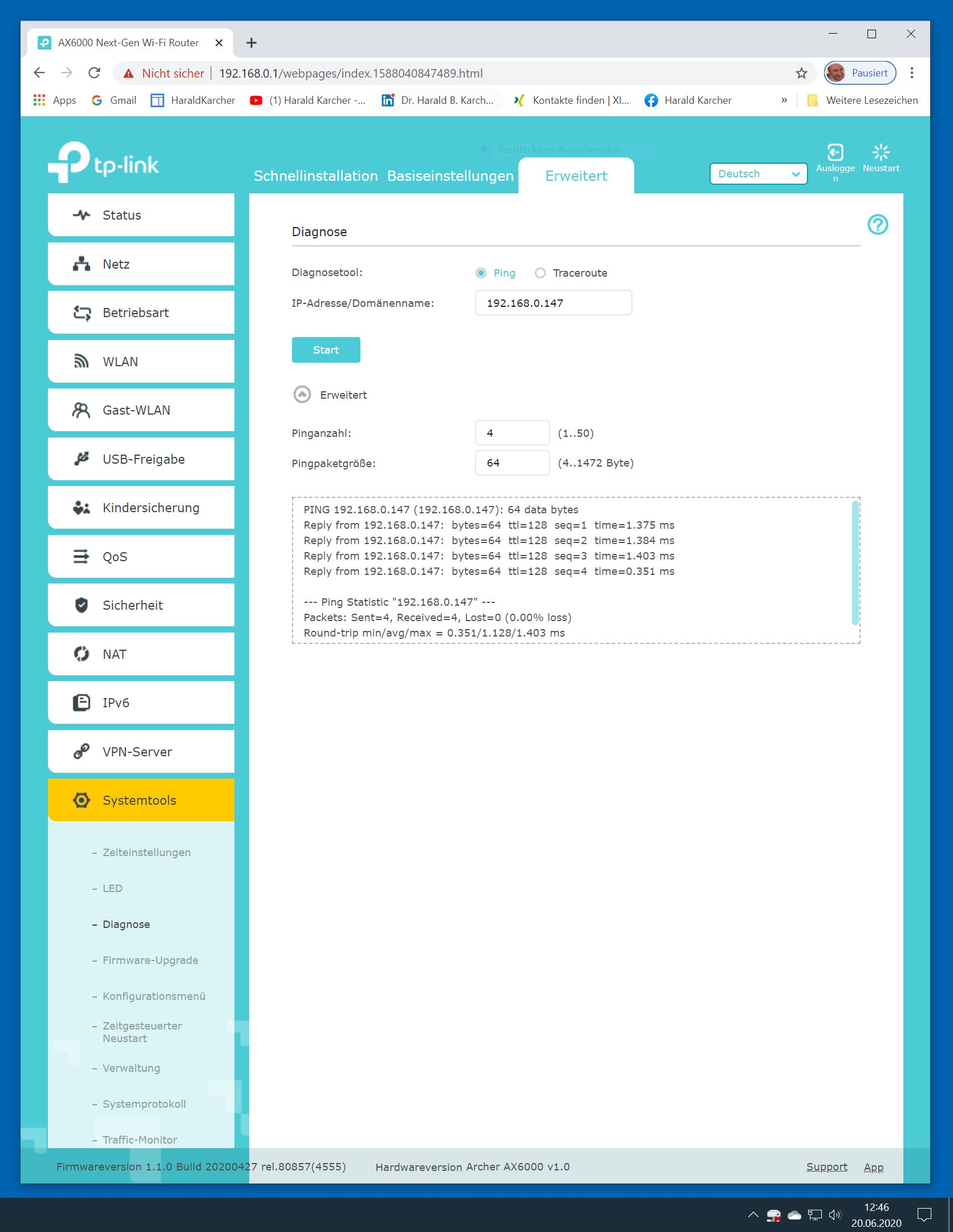Click the IPv6 icon

[82, 703]
